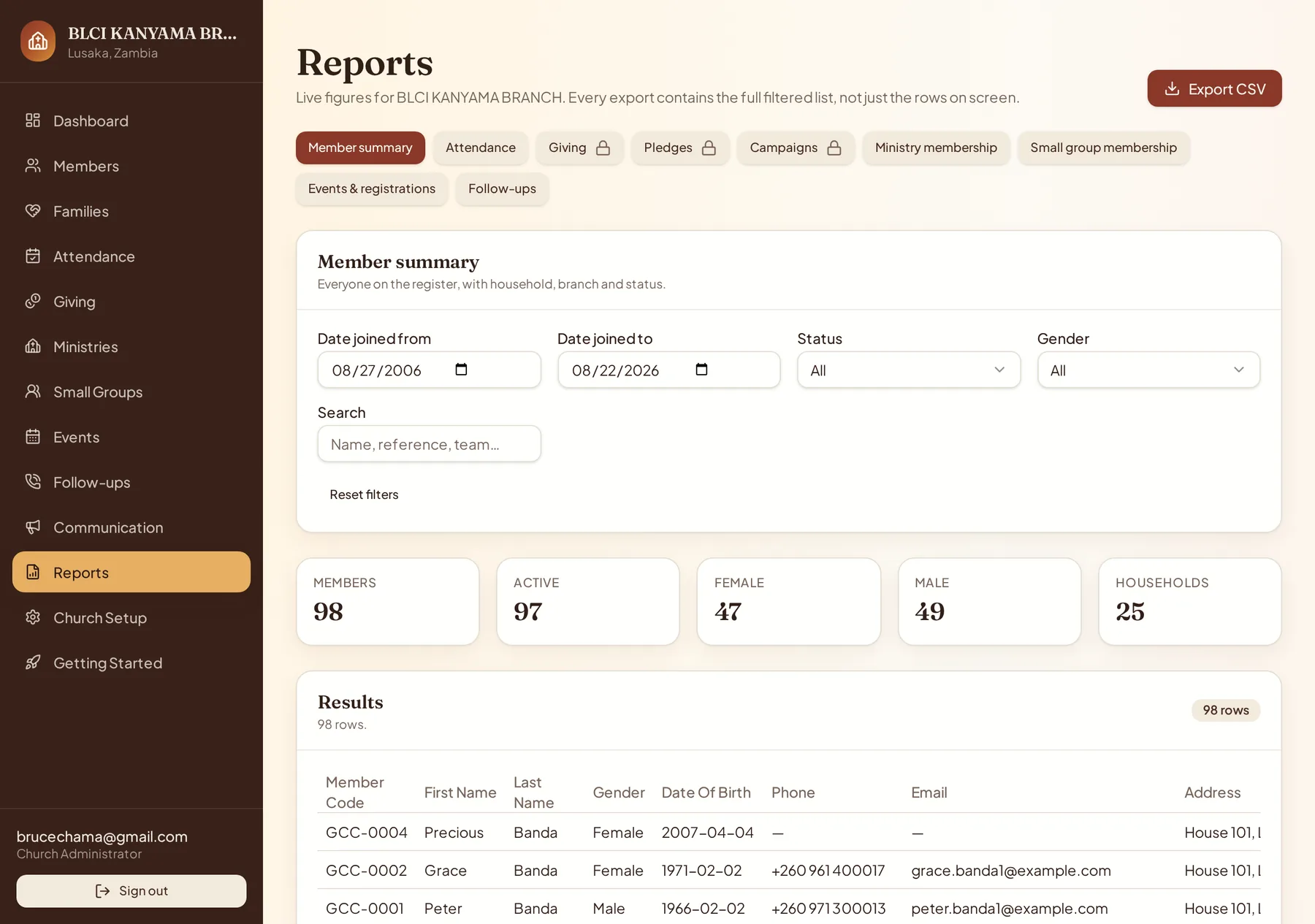Switch to Attendance report tab
Viewport: 1315px width, 924px height.
[x=481, y=148]
